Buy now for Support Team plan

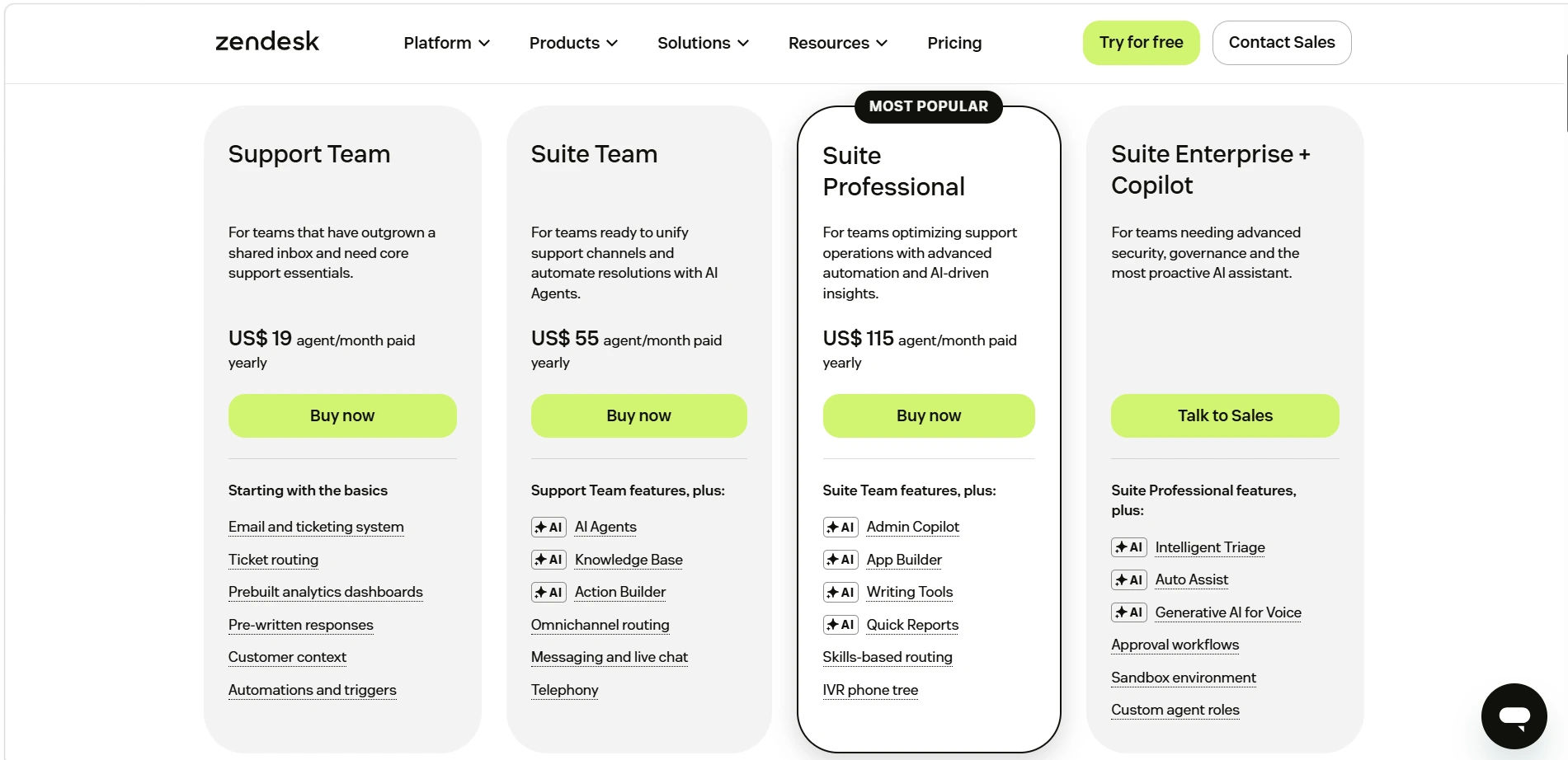pyautogui.click(x=342, y=415)
